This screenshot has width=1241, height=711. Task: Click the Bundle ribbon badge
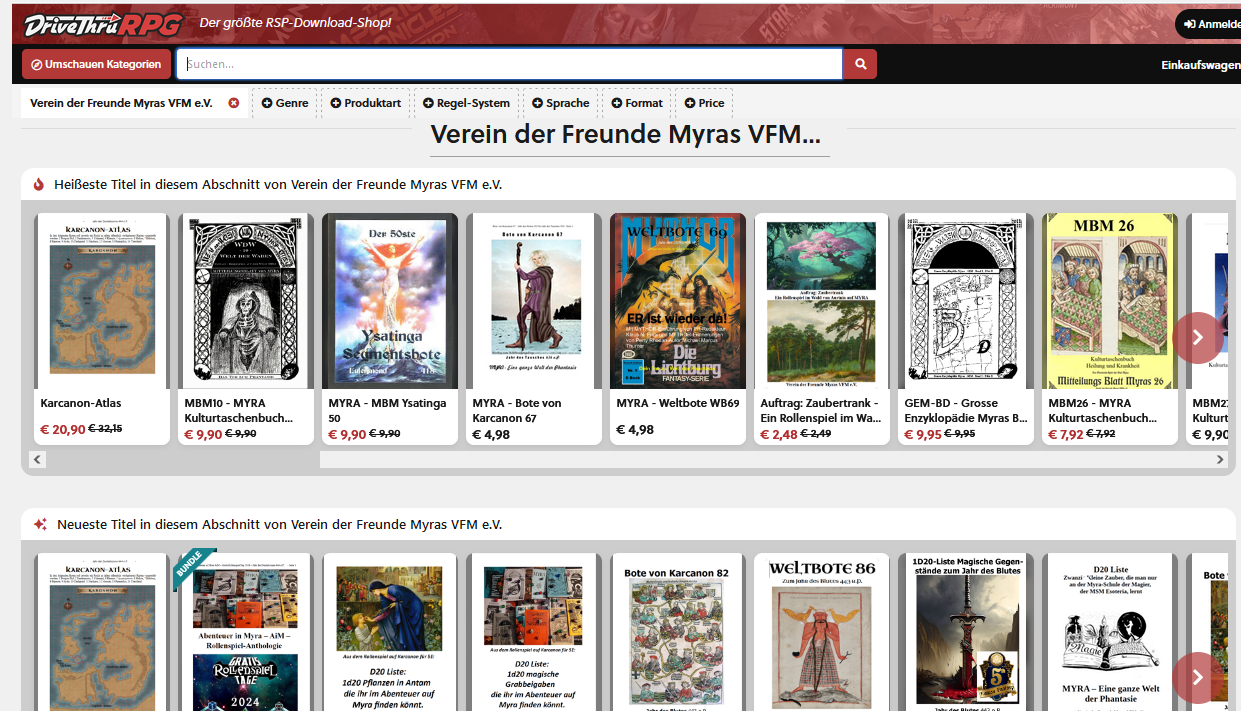tap(193, 567)
